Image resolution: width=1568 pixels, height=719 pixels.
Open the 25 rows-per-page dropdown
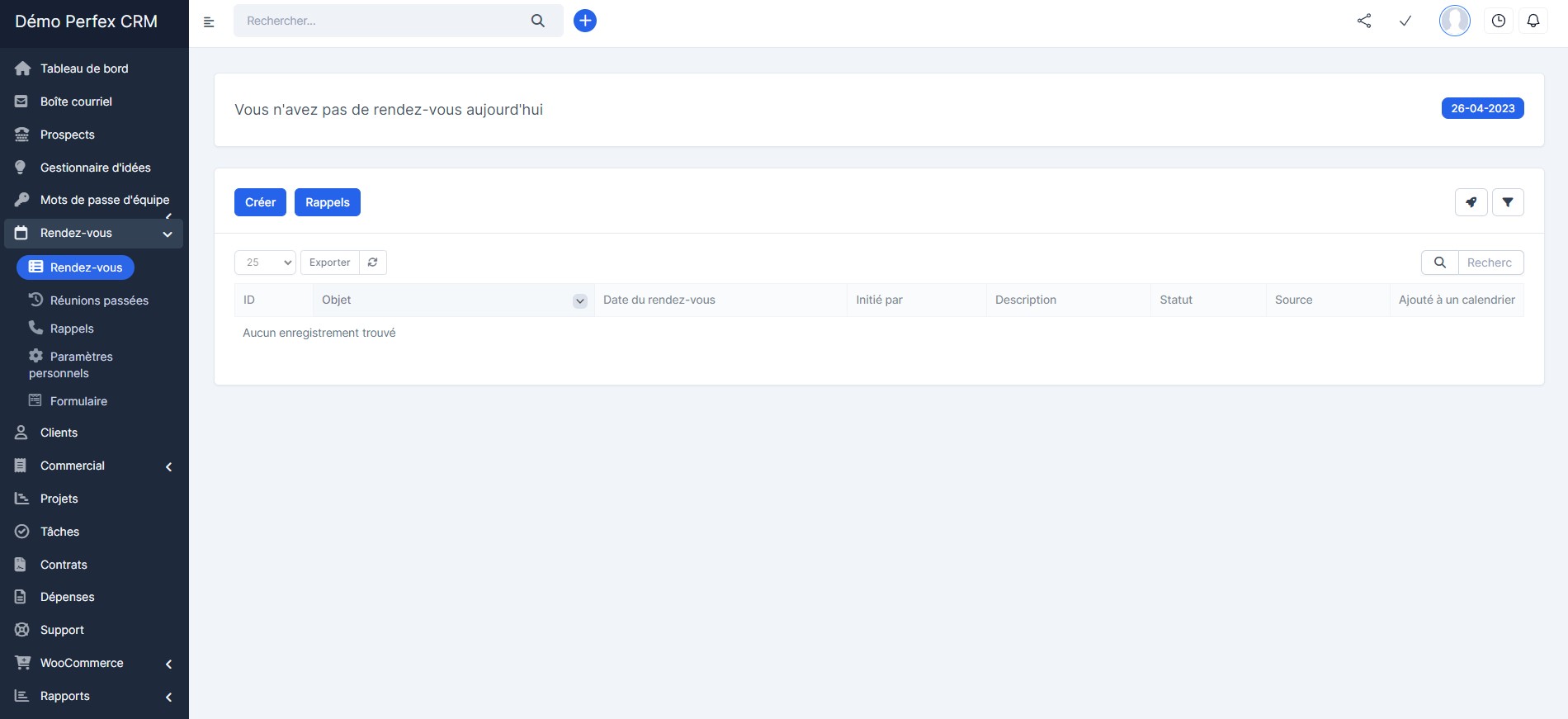265,263
